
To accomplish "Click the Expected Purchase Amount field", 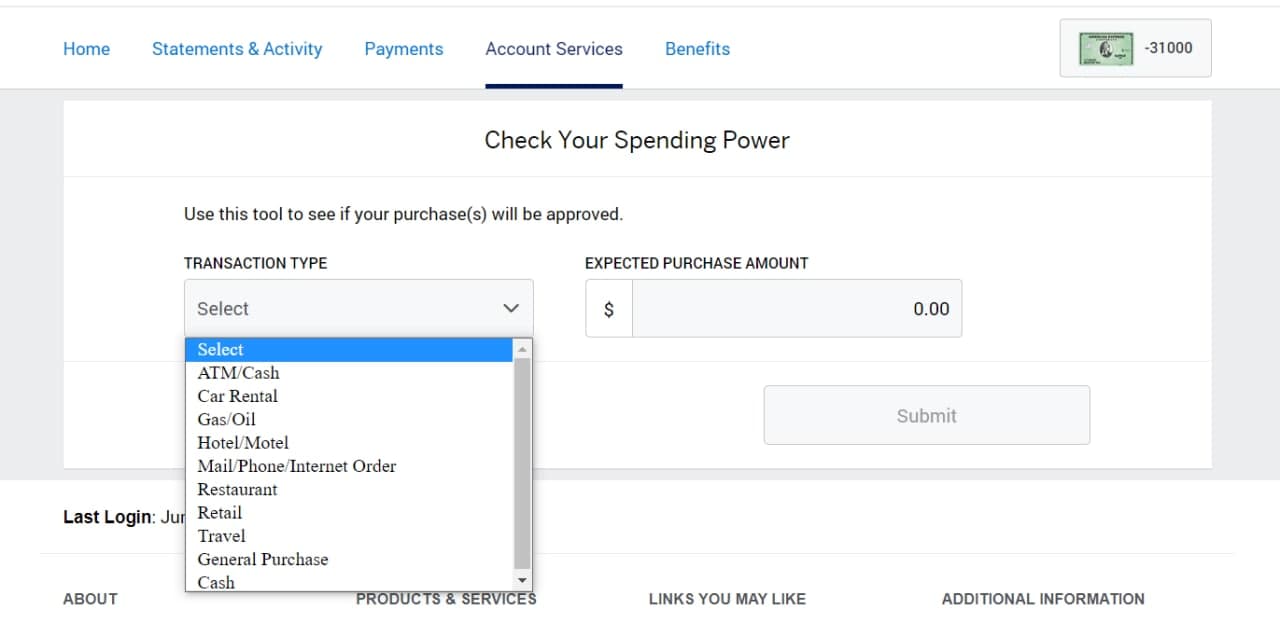I will [x=796, y=309].
